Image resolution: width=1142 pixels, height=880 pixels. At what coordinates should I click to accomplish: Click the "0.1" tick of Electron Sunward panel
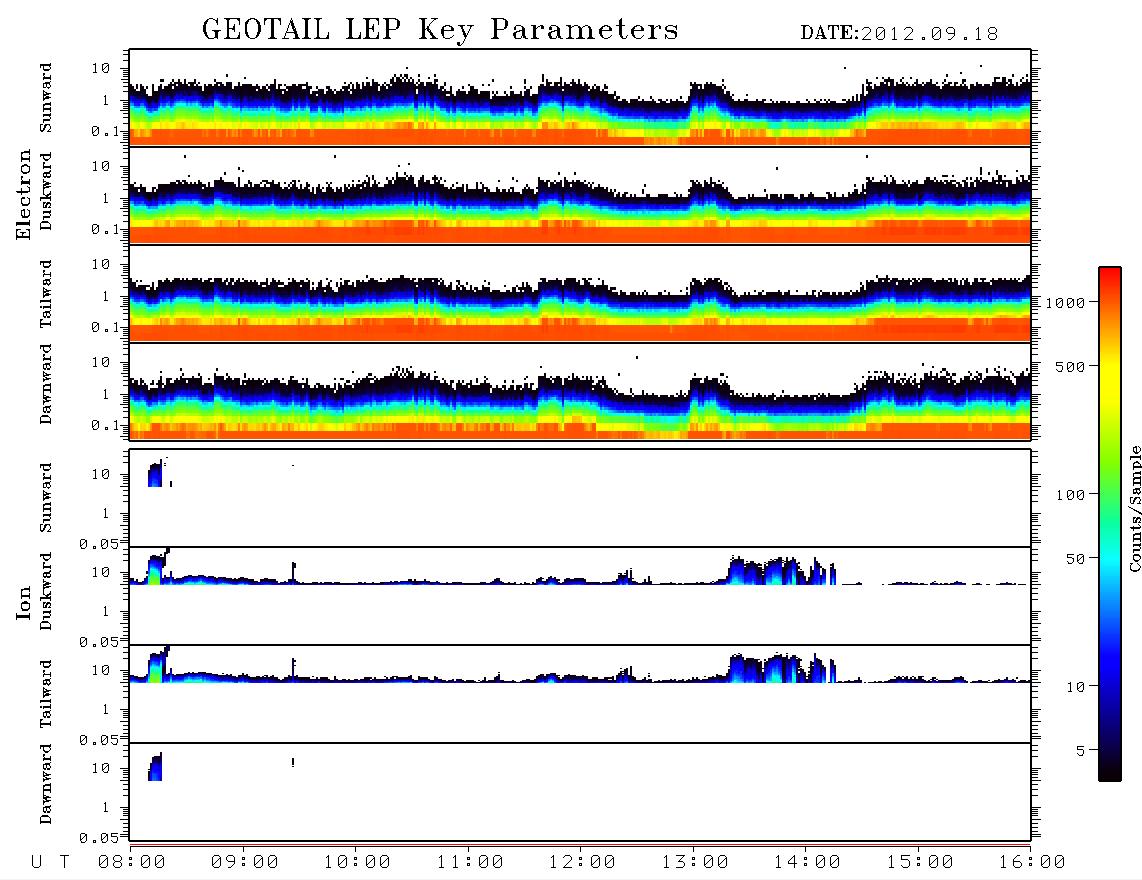coord(106,131)
